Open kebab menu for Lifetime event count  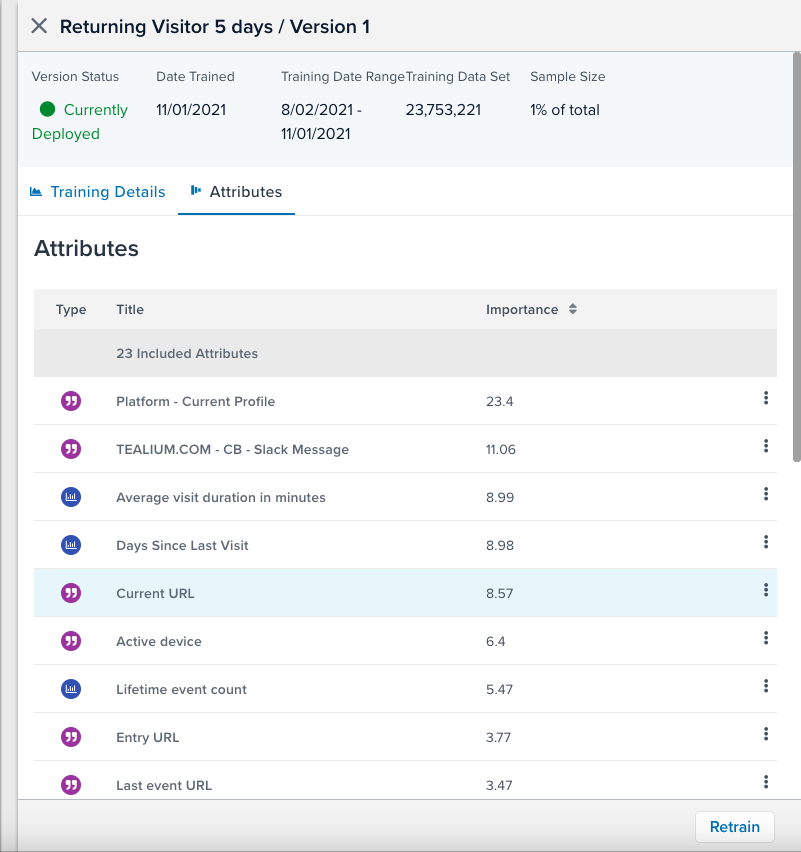[765, 687]
